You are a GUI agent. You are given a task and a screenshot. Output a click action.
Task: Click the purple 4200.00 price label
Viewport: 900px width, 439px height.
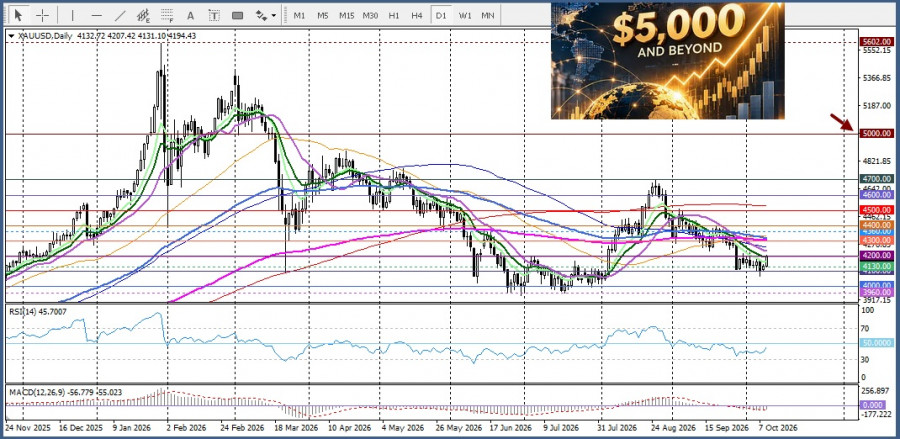point(876,255)
